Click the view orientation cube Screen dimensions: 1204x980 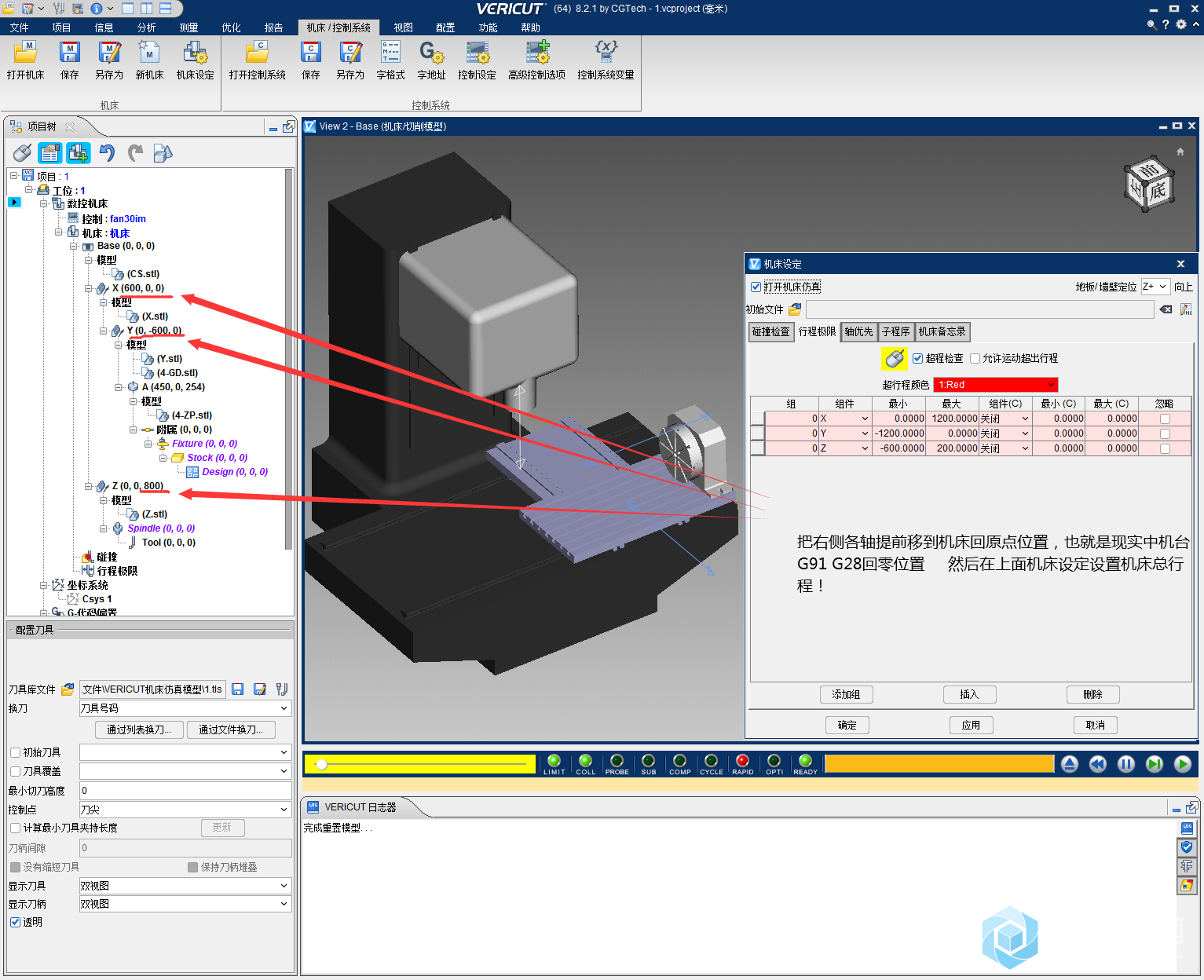(x=1148, y=184)
